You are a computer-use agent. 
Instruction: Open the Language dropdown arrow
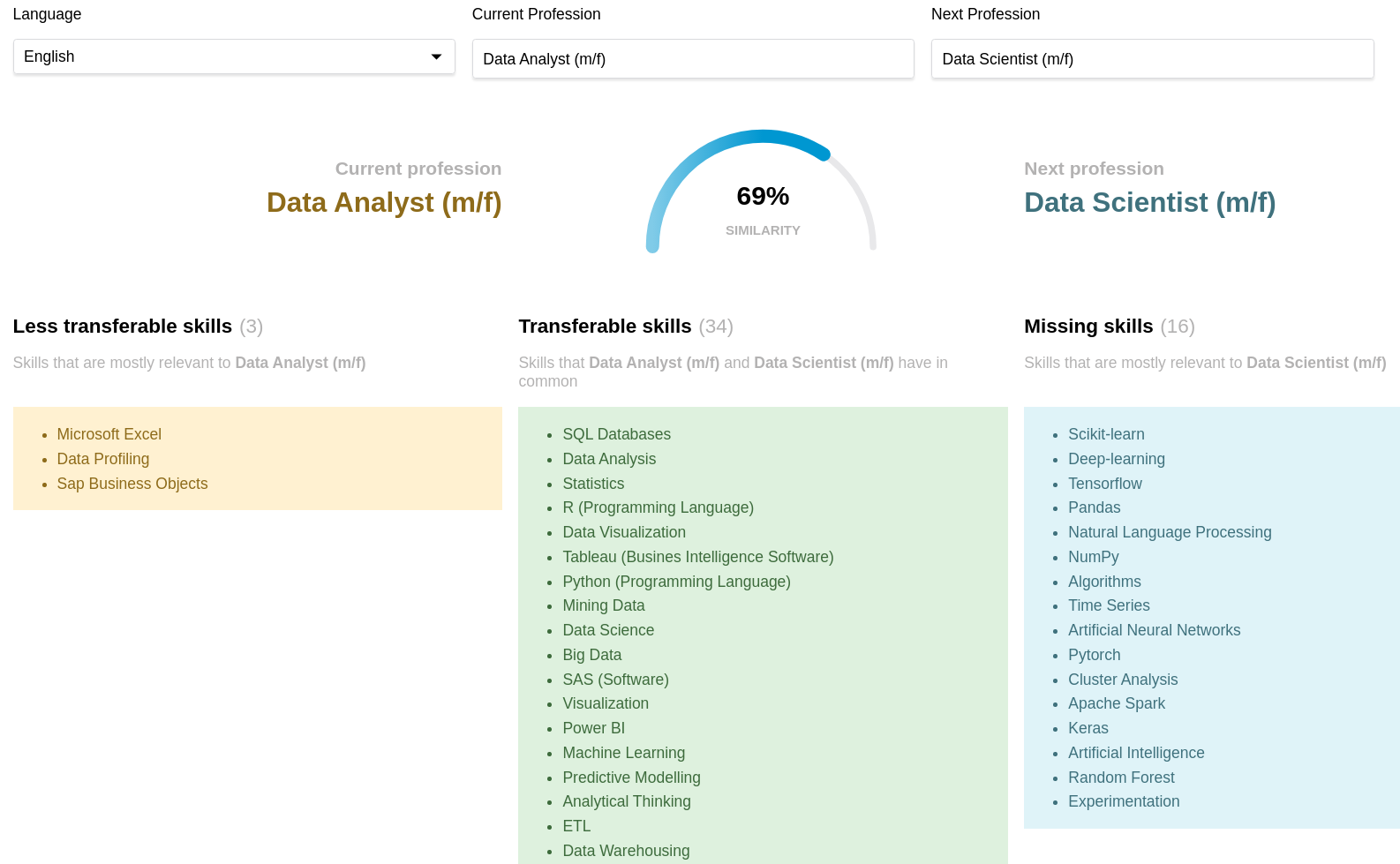(x=436, y=56)
